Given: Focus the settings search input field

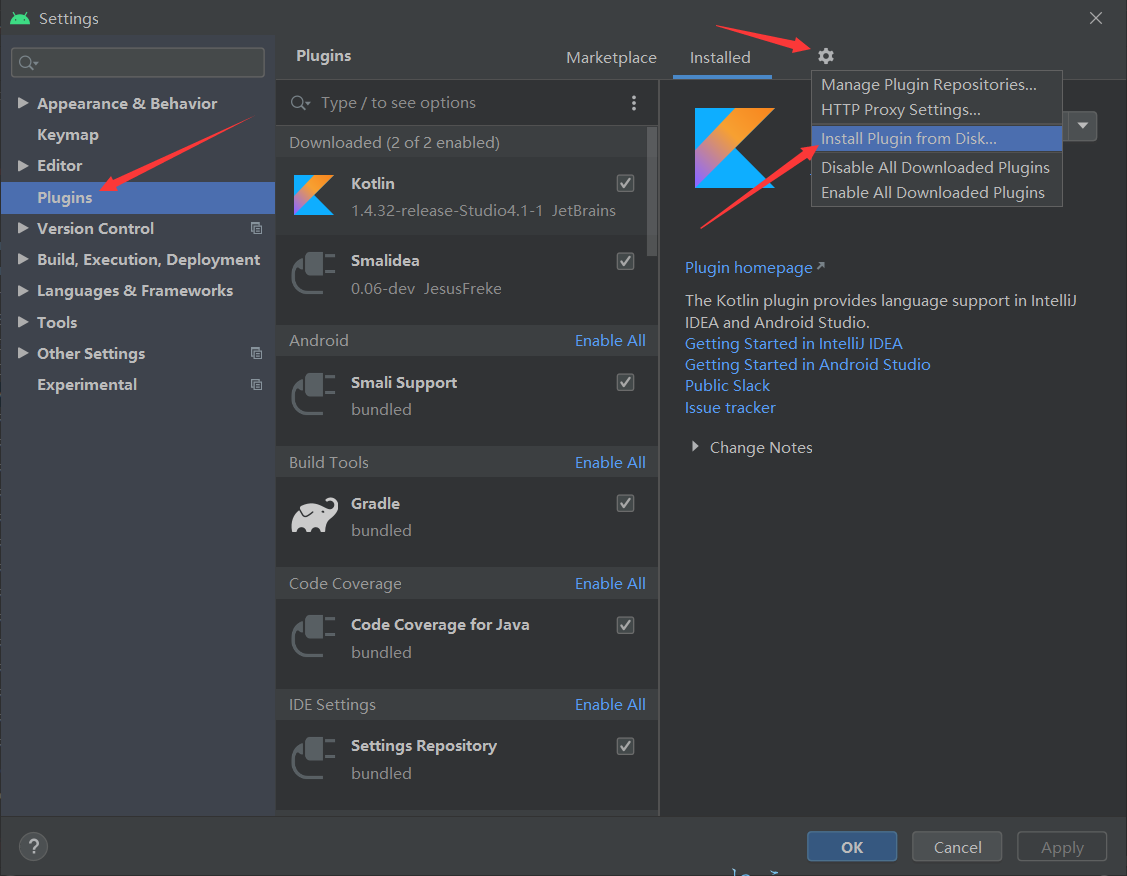Looking at the screenshot, I should tap(138, 63).
